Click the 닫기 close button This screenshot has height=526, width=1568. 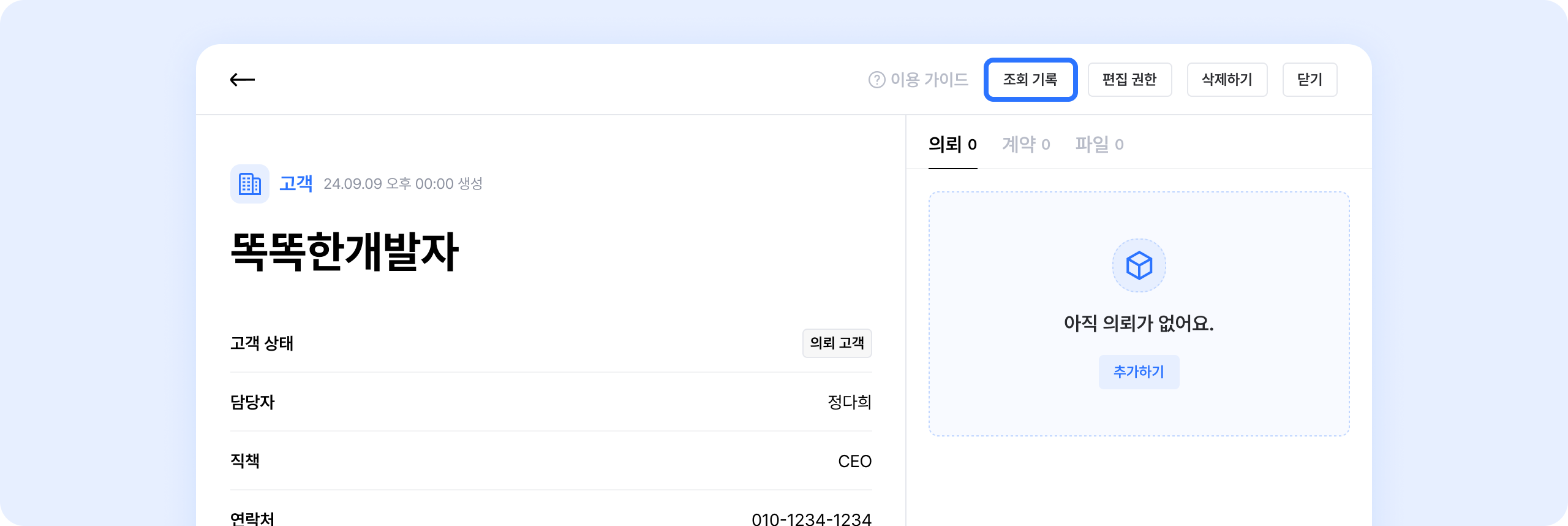click(1310, 80)
